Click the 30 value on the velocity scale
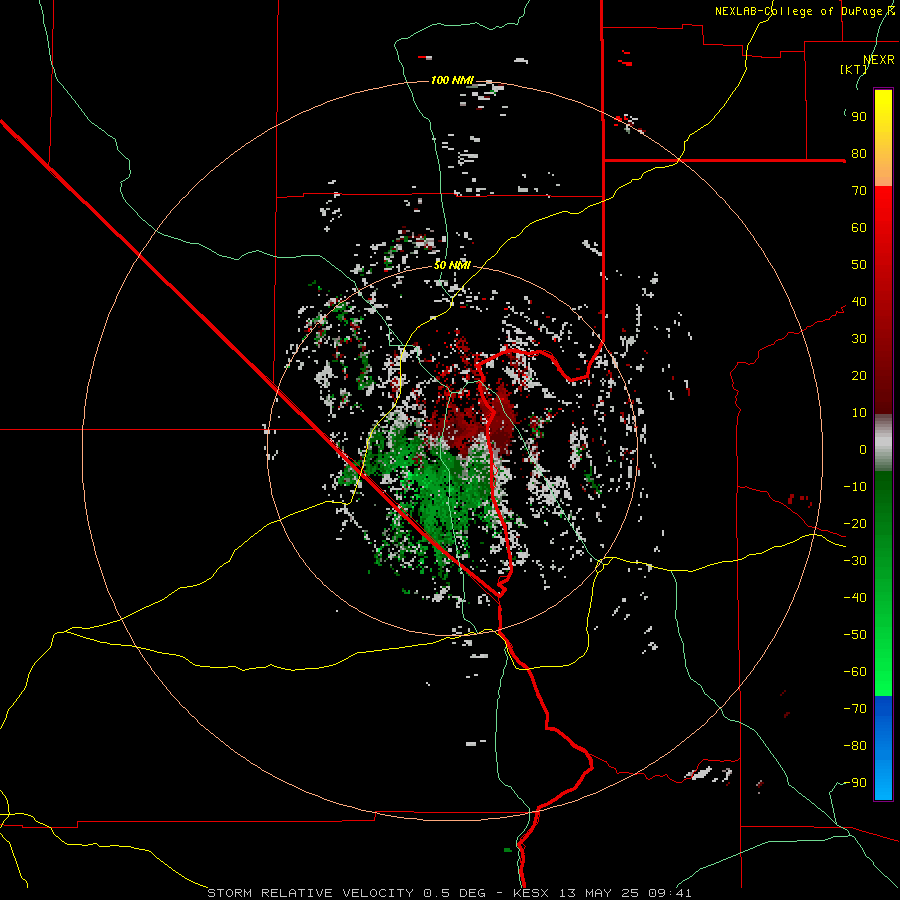Image resolution: width=900 pixels, height=900 pixels. 859,339
